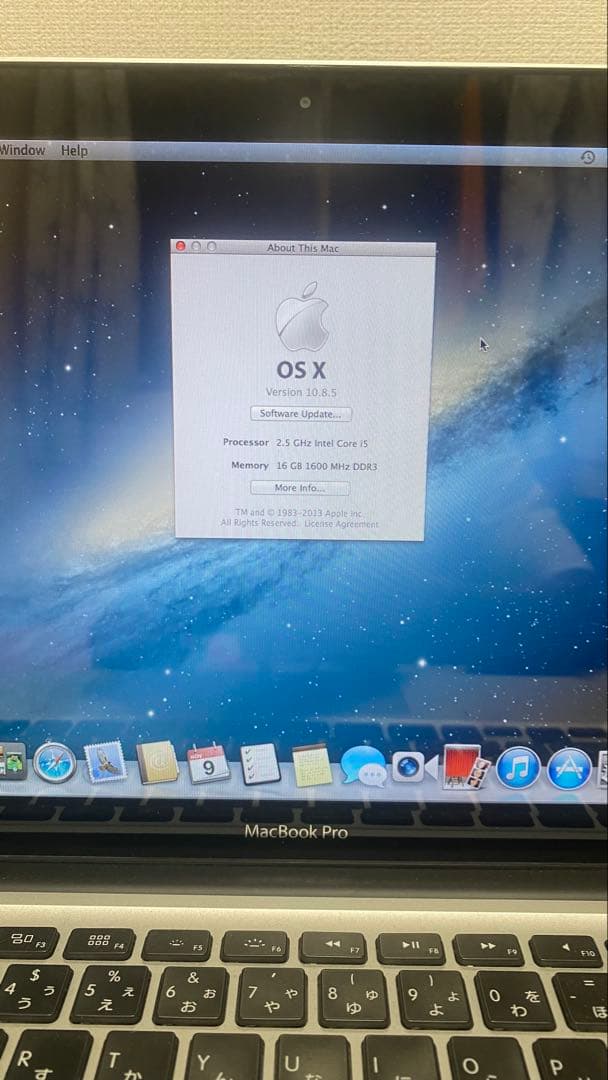Open the App Store icon in Dock

click(571, 768)
